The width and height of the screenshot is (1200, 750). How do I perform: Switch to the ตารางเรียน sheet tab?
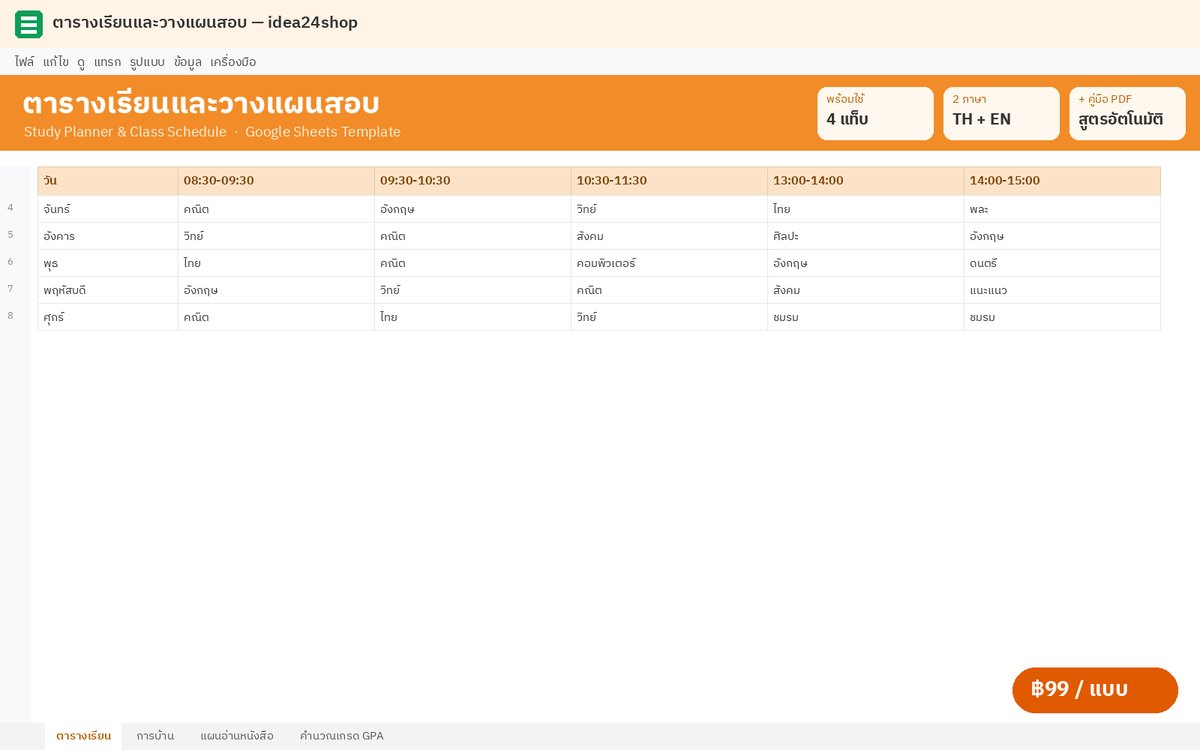coord(83,736)
